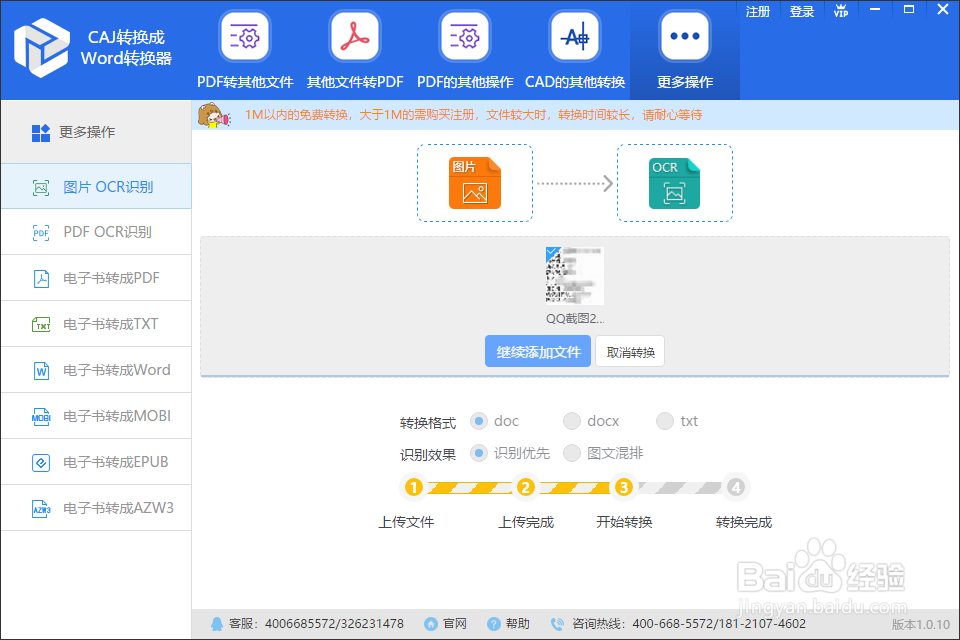Screen dimensions: 960x640
Task: Open the PDF转其他文件 category
Action: click(x=245, y=48)
